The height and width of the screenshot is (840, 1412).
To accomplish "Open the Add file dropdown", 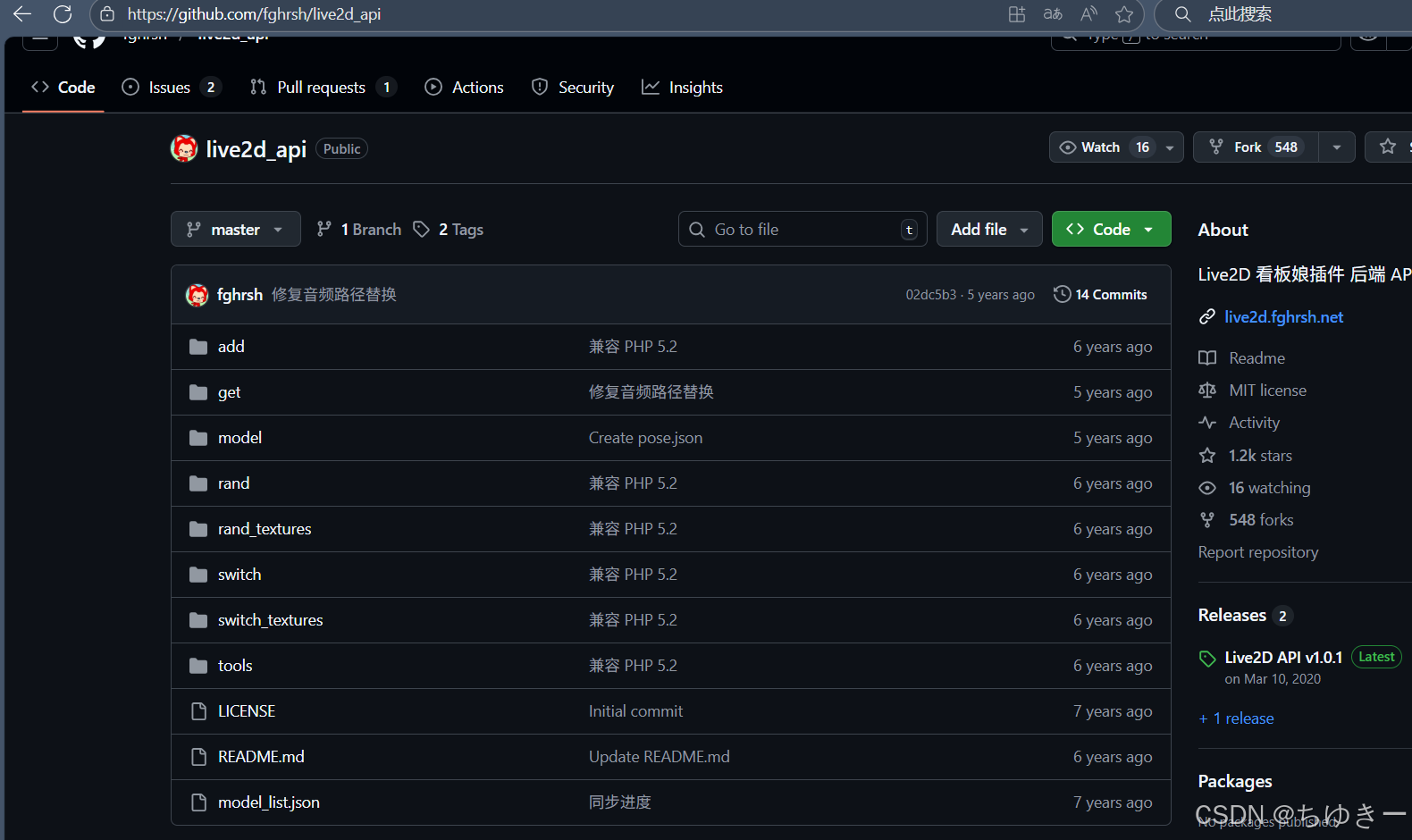I will click(989, 230).
